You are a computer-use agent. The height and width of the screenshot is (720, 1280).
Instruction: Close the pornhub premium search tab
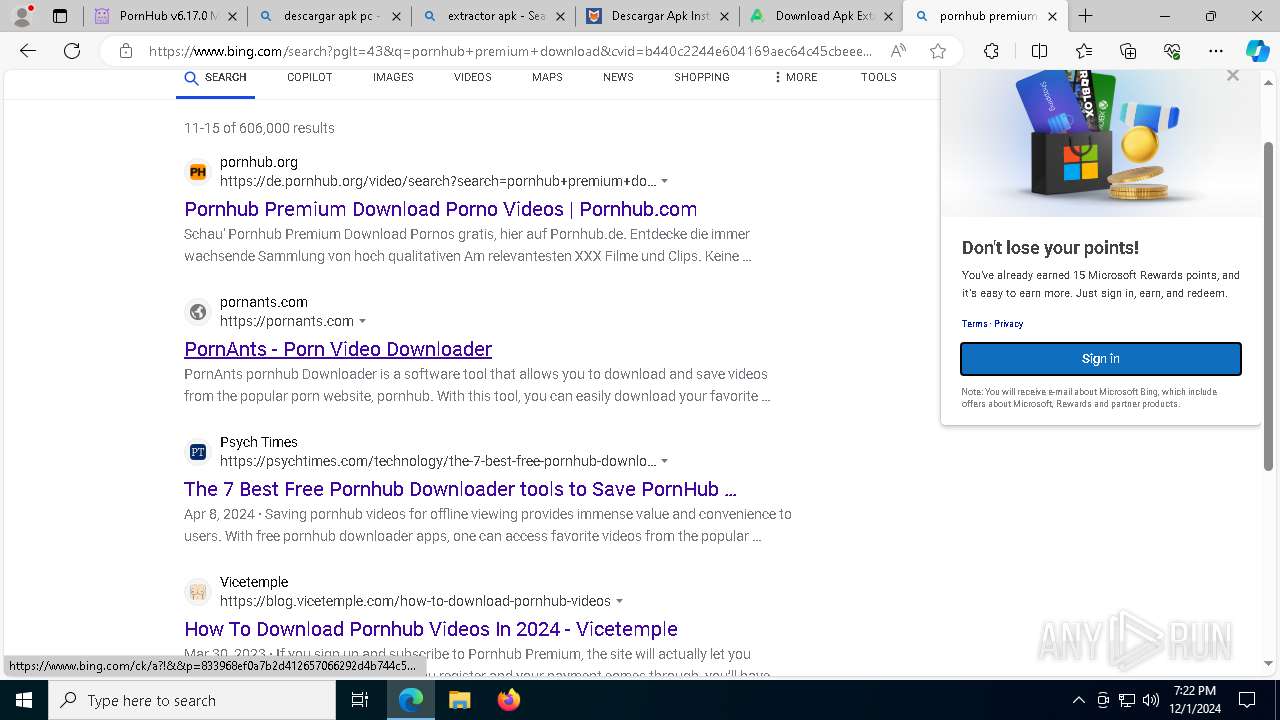[x=1052, y=16]
